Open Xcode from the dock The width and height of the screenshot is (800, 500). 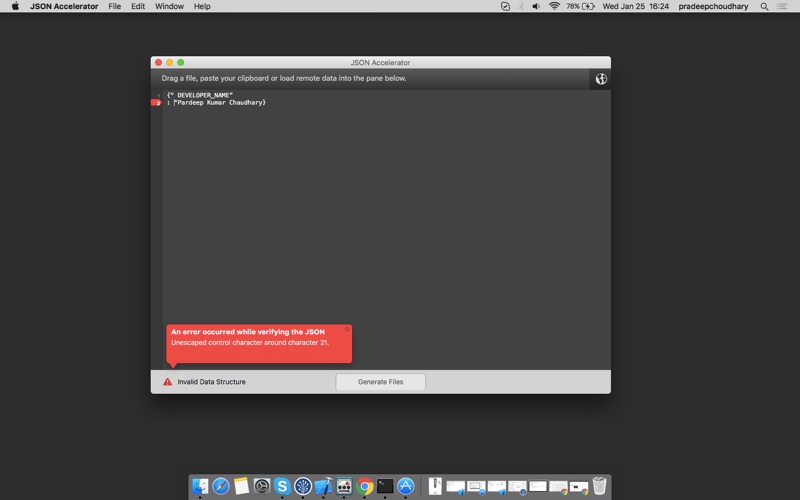323,486
